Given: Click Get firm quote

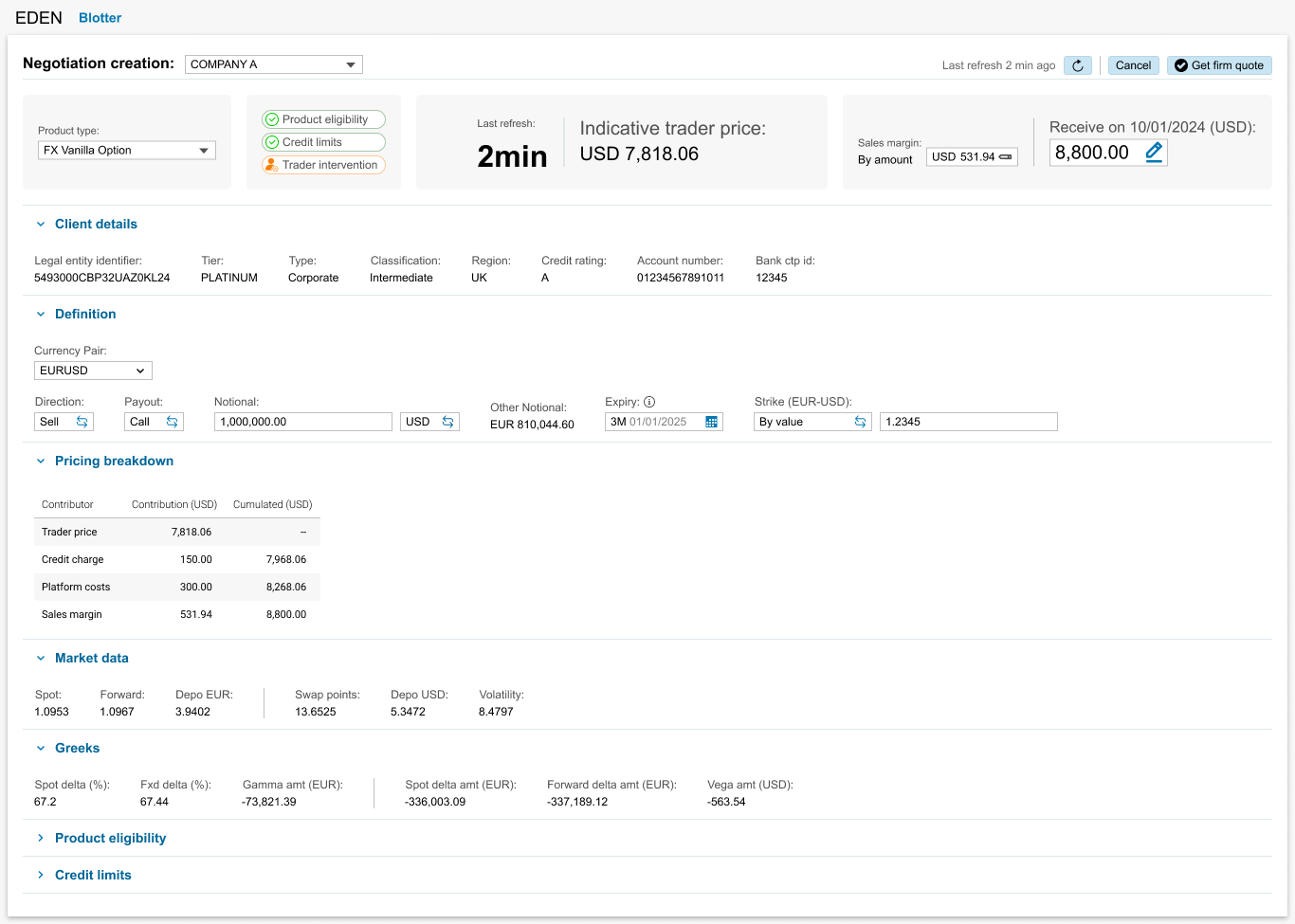Looking at the screenshot, I should (1219, 65).
